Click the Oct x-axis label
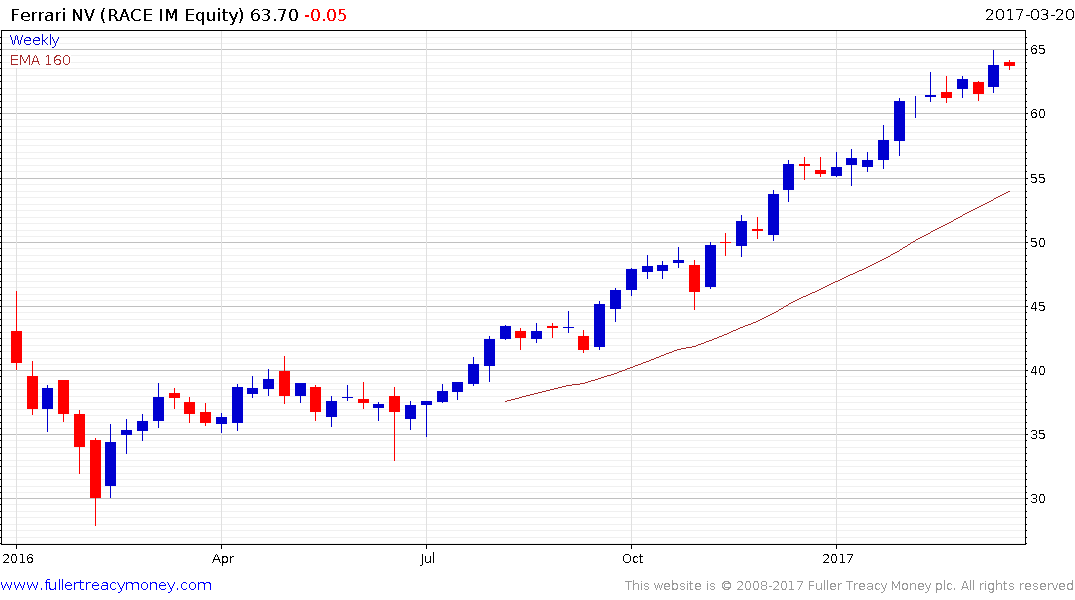Image resolution: width=1075 pixels, height=600 pixels. tap(632, 558)
